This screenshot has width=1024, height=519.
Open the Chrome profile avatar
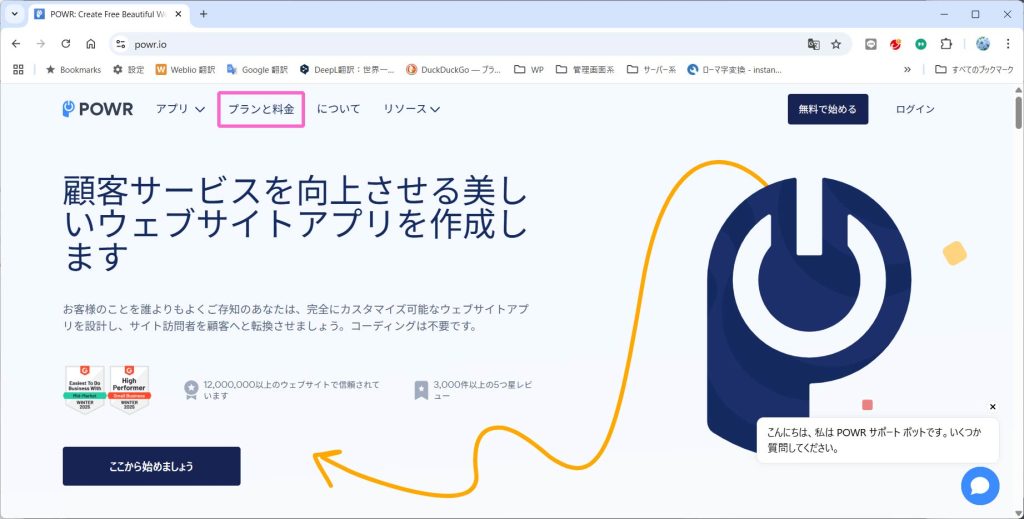pyautogui.click(x=983, y=44)
